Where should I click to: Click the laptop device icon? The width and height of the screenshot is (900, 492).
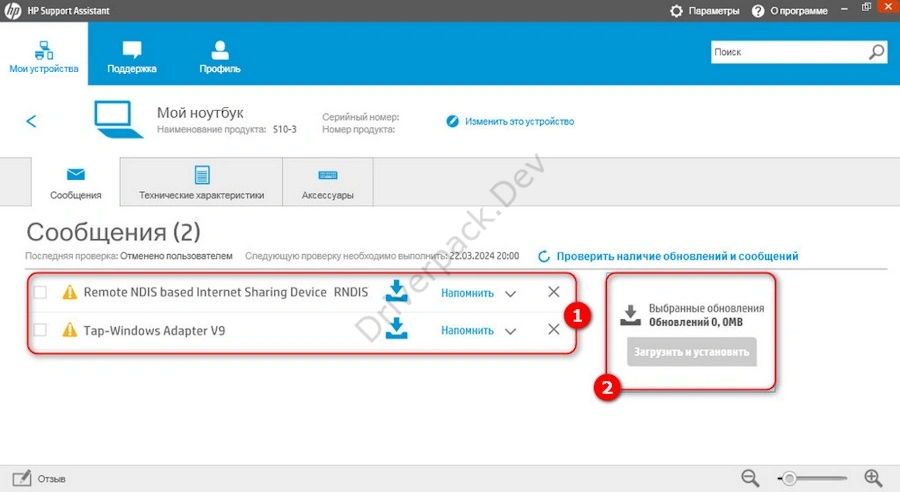coord(118,119)
